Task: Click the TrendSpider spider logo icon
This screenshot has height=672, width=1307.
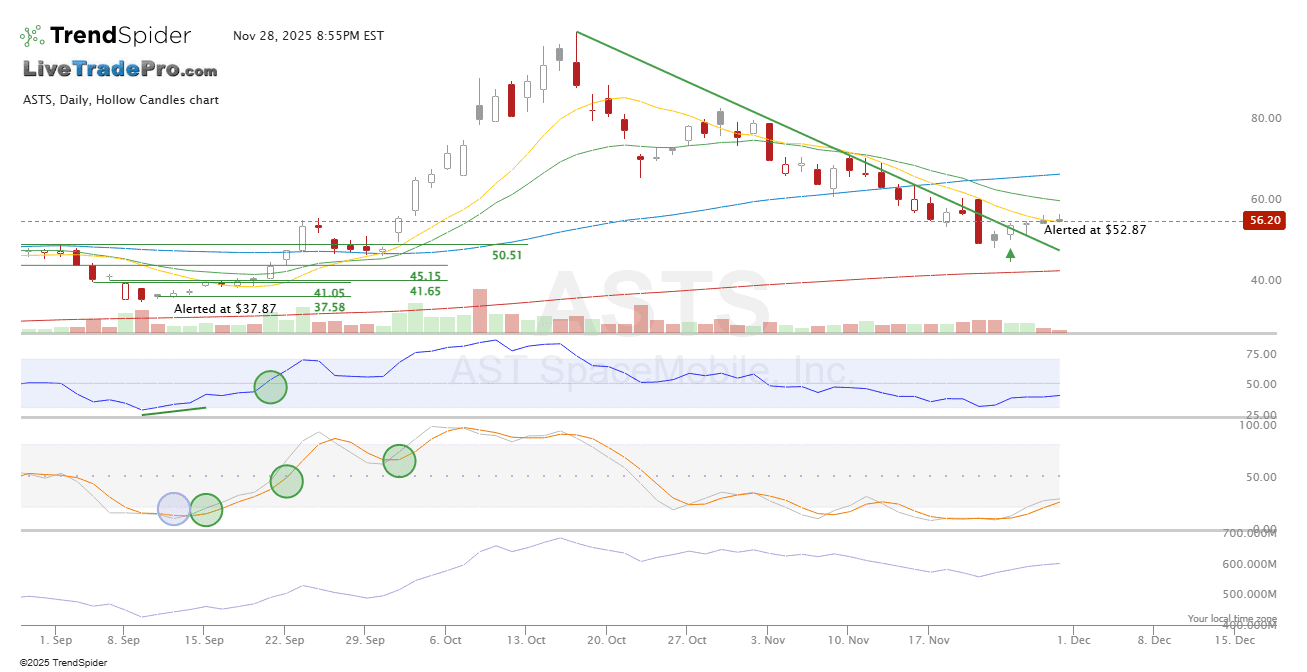Action: click(x=32, y=36)
